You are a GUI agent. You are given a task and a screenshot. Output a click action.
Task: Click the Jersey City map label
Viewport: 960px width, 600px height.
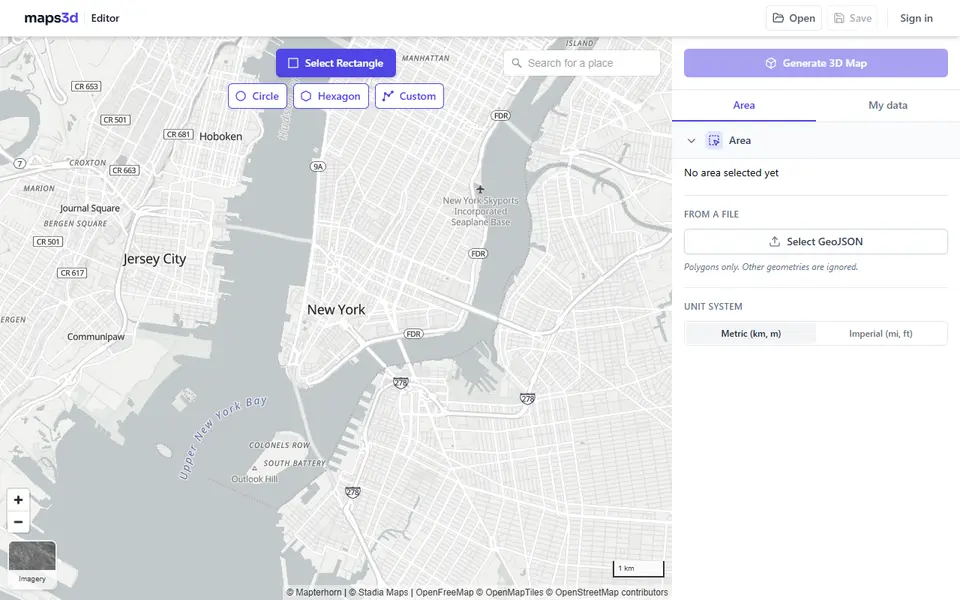click(x=154, y=259)
